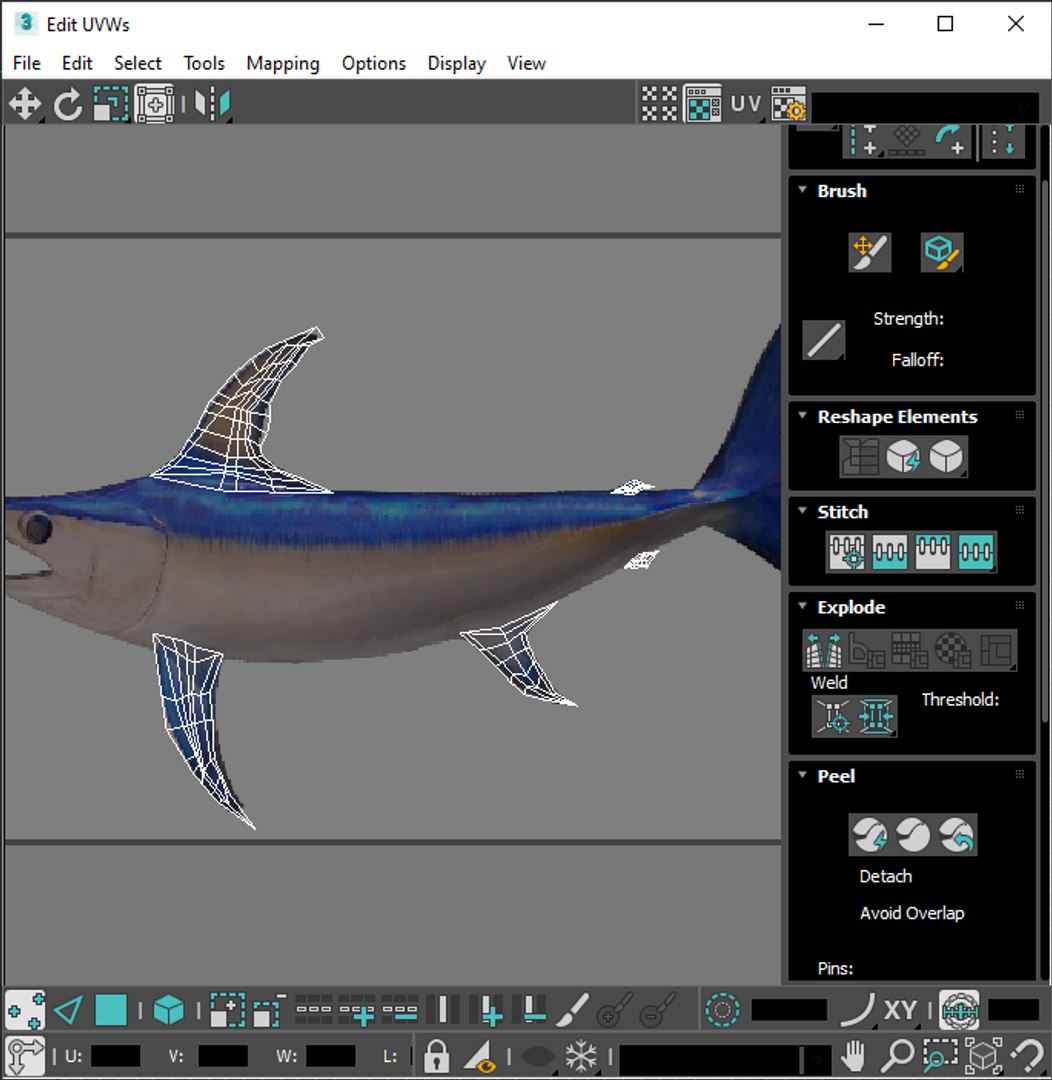Open the Options menu
Viewport: 1052px width, 1080px height.
374,63
